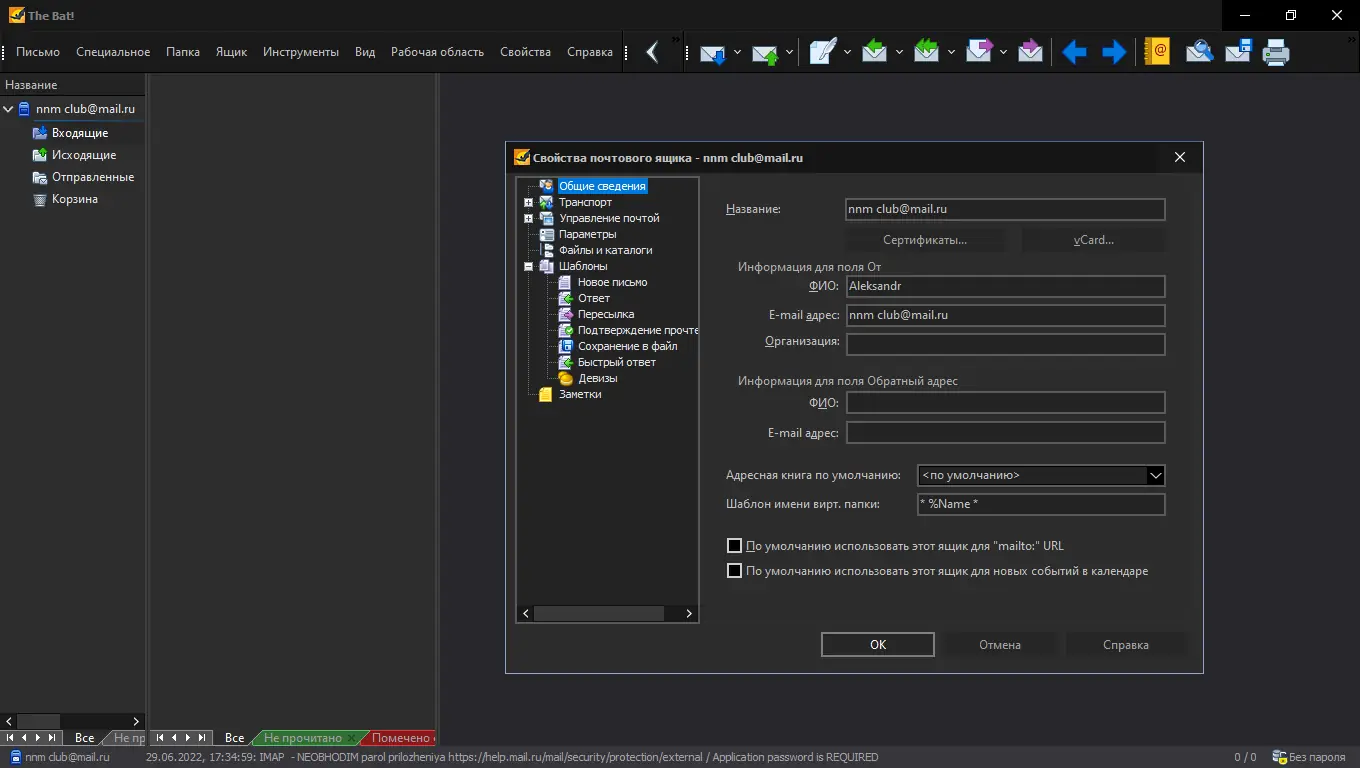Viewport: 1360px width, 768px height.
Task: Open the dropdown arrow next to new message icon
Action: (x=846, y=52)
